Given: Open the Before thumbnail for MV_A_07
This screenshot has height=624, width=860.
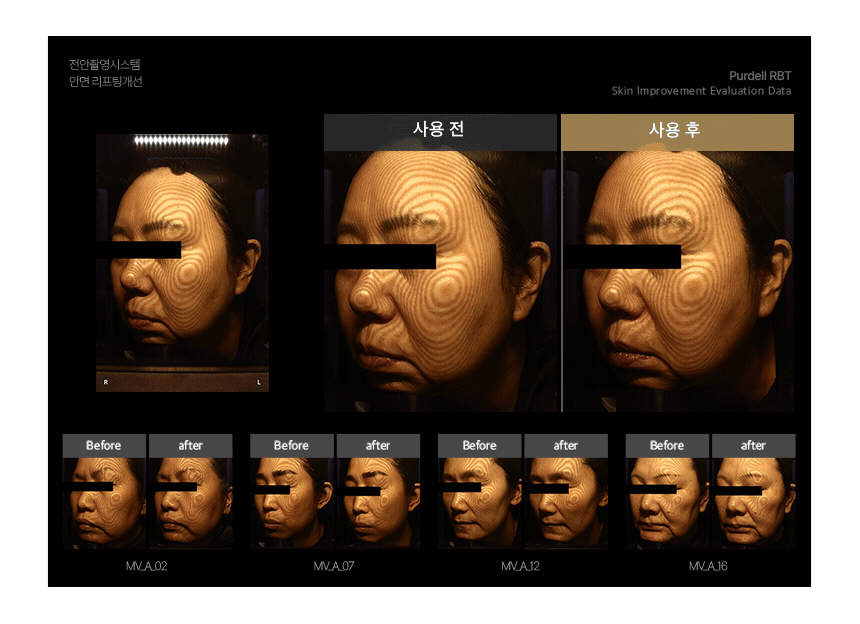Looking at the screenshot, I should 291,502.
